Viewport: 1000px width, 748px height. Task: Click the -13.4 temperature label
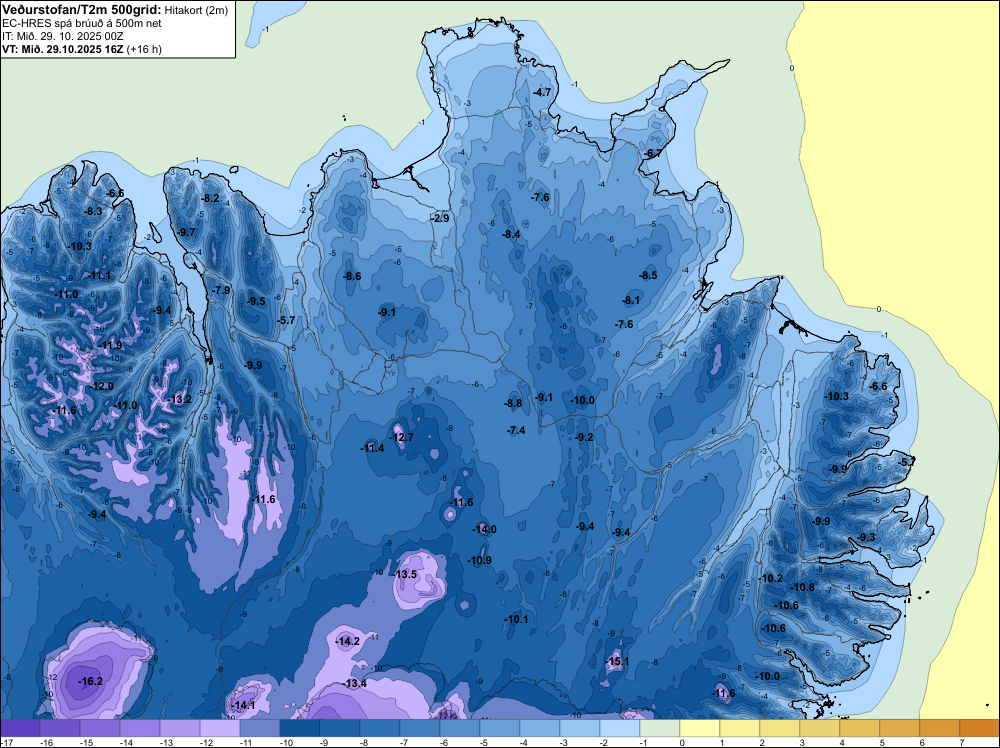(x=355, y=684)
